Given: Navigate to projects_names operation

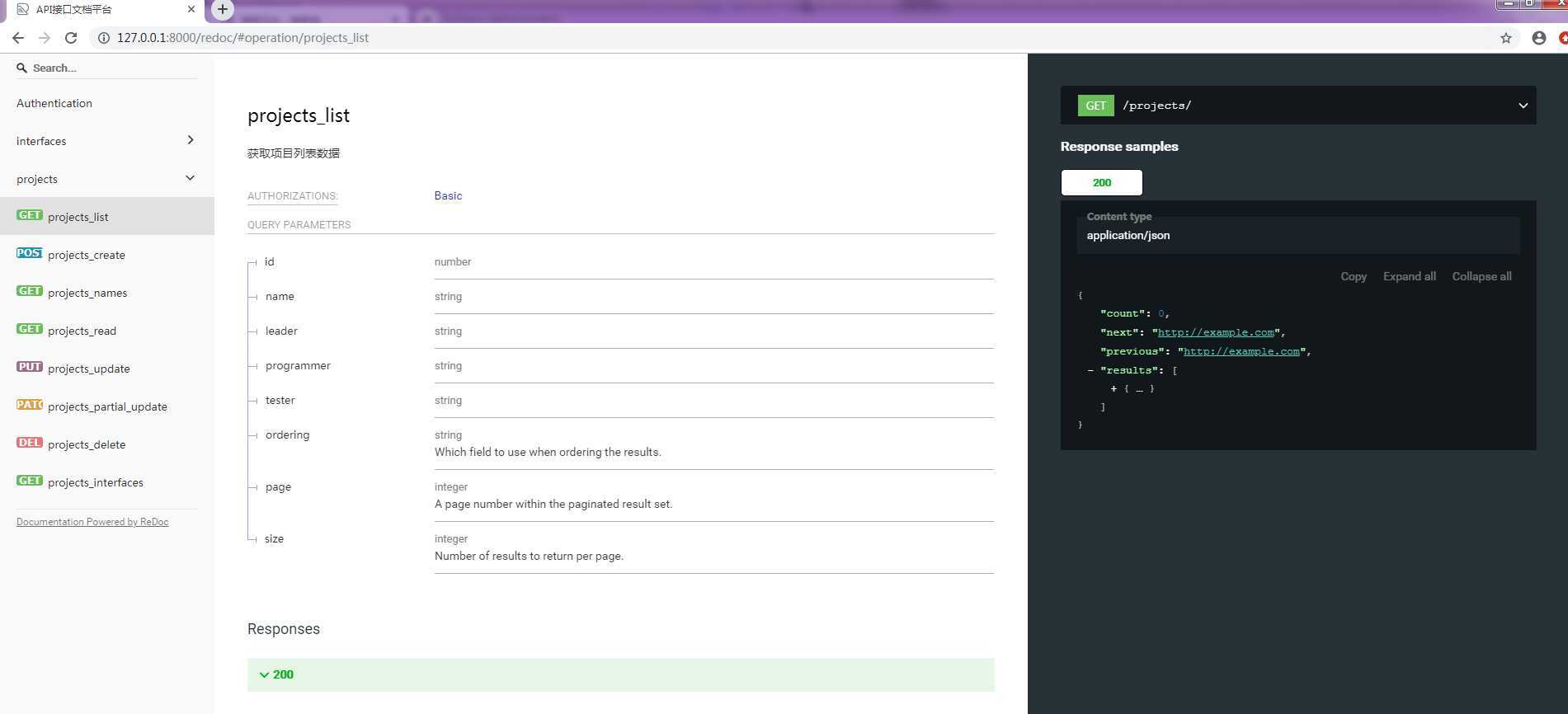Looking at the screenshot, I should pos(87,293).
